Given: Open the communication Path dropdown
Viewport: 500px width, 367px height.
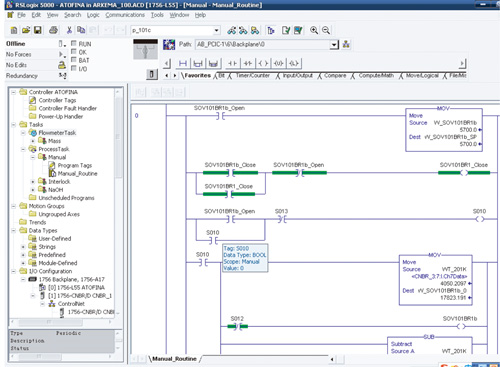Looking at the screenshot, I should tap(334, 44).
